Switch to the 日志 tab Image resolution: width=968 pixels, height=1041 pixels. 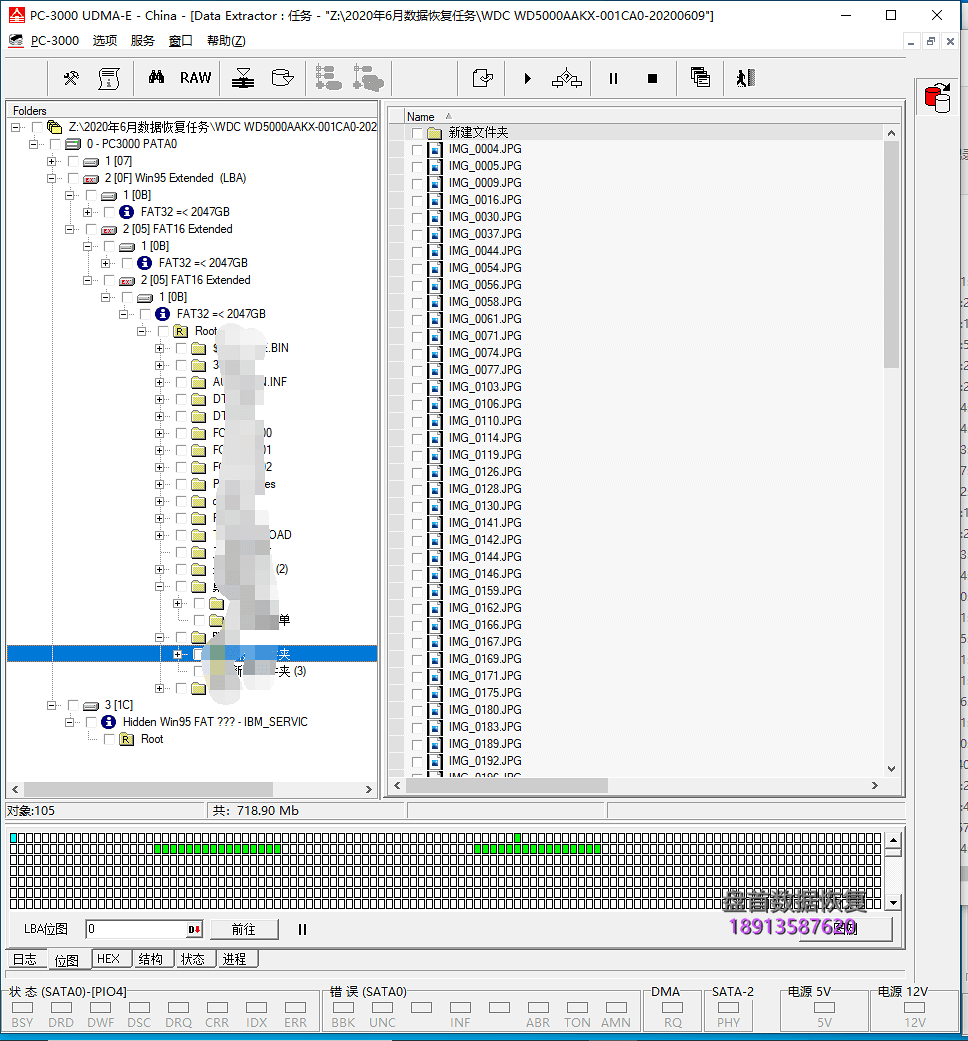[x=25, y=959]
